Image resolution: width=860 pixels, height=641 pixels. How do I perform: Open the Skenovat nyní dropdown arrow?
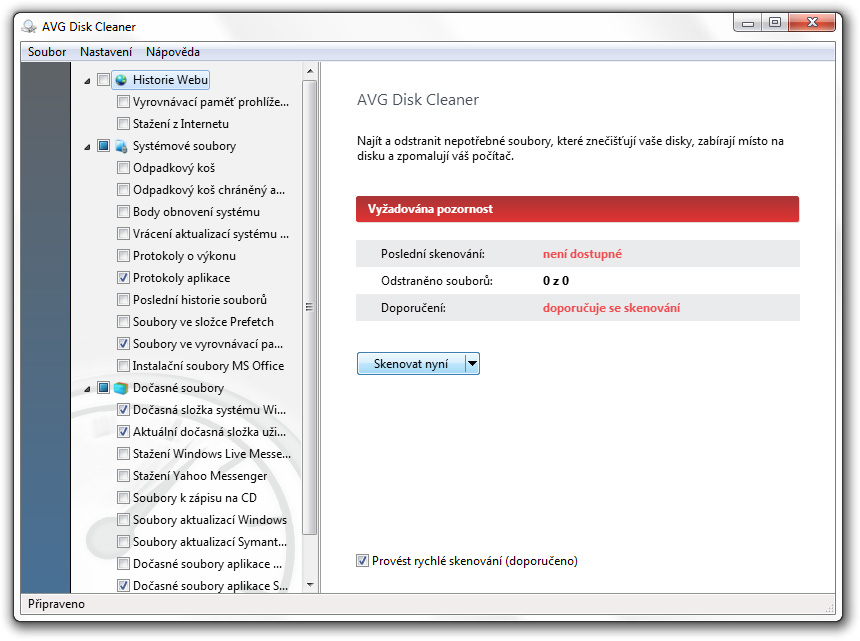(x=472, y=364)
